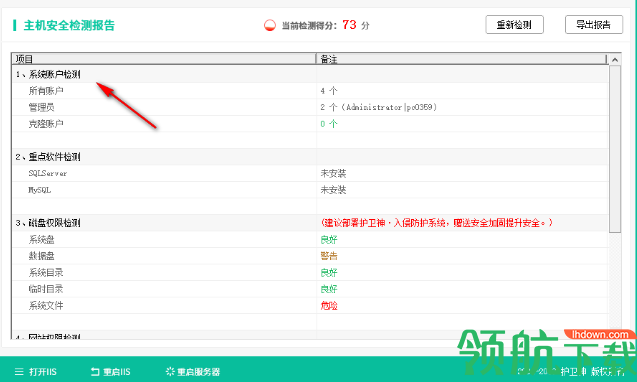Click the refresh icon beside 重启IIS

tap(95, 371)
